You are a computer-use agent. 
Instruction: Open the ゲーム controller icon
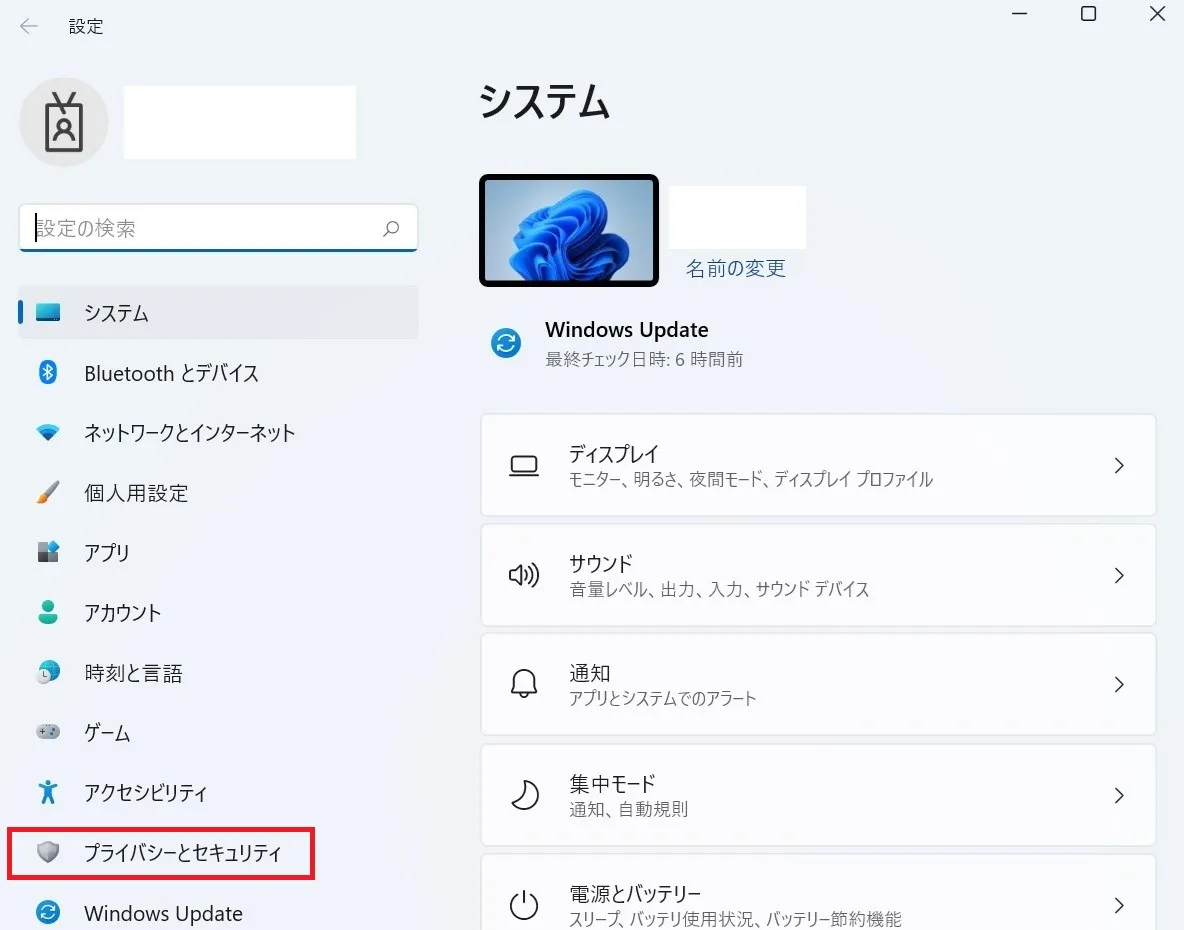[48, 733]
